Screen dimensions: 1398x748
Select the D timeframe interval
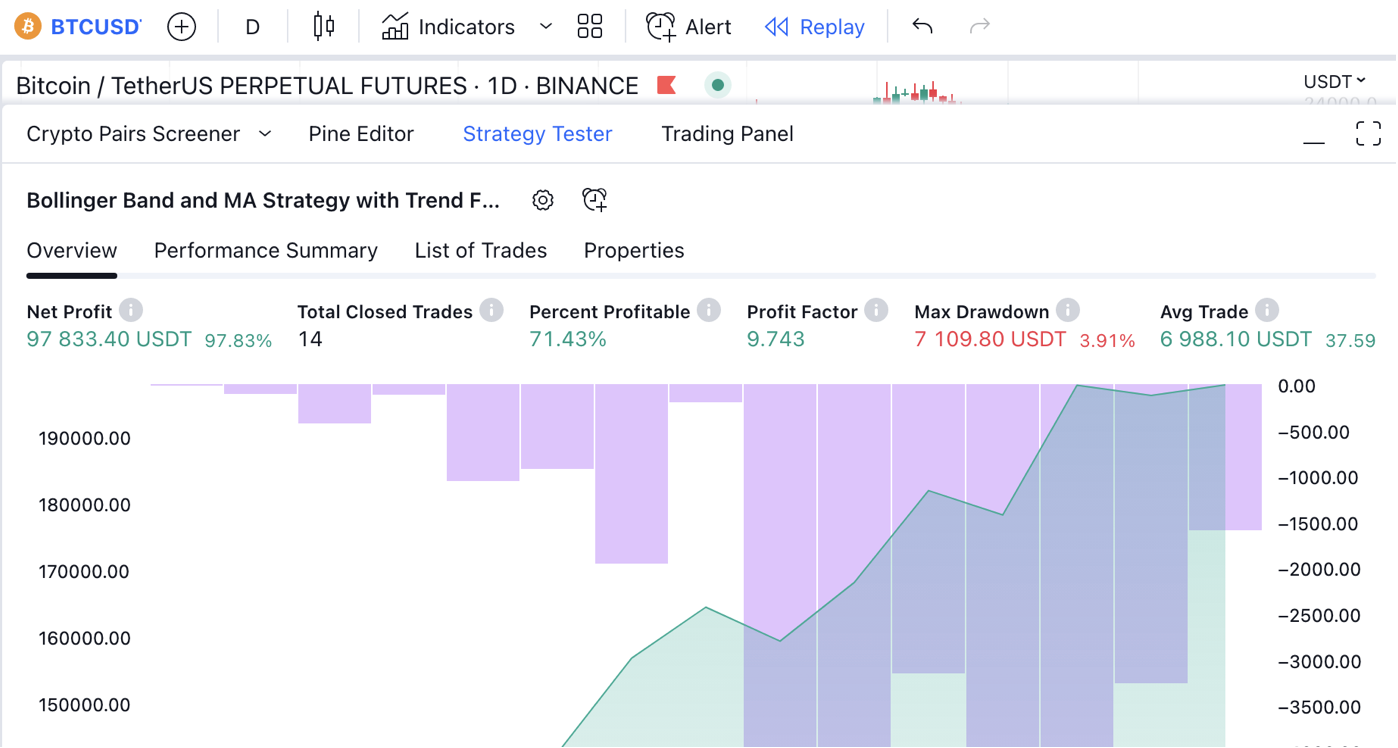253,27
